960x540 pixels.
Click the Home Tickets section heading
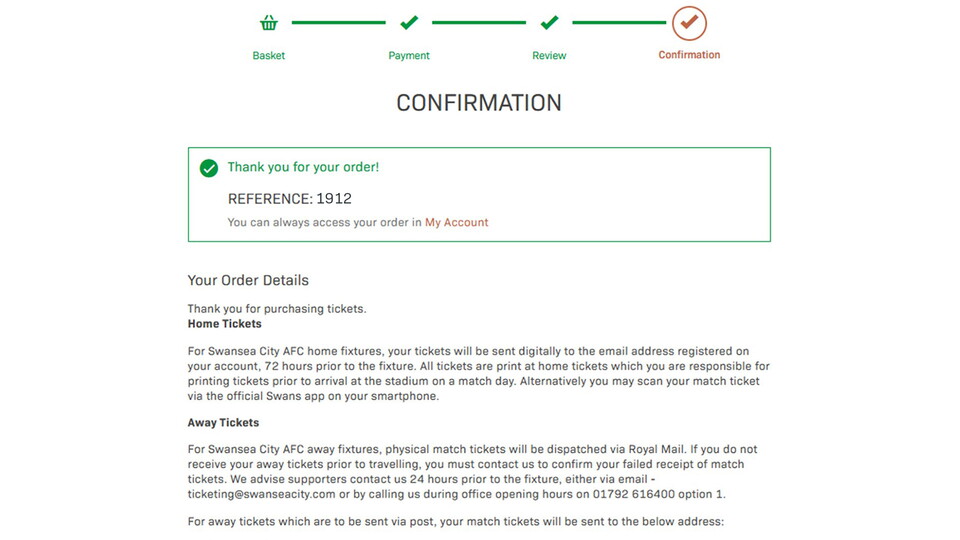coord(225,324)
